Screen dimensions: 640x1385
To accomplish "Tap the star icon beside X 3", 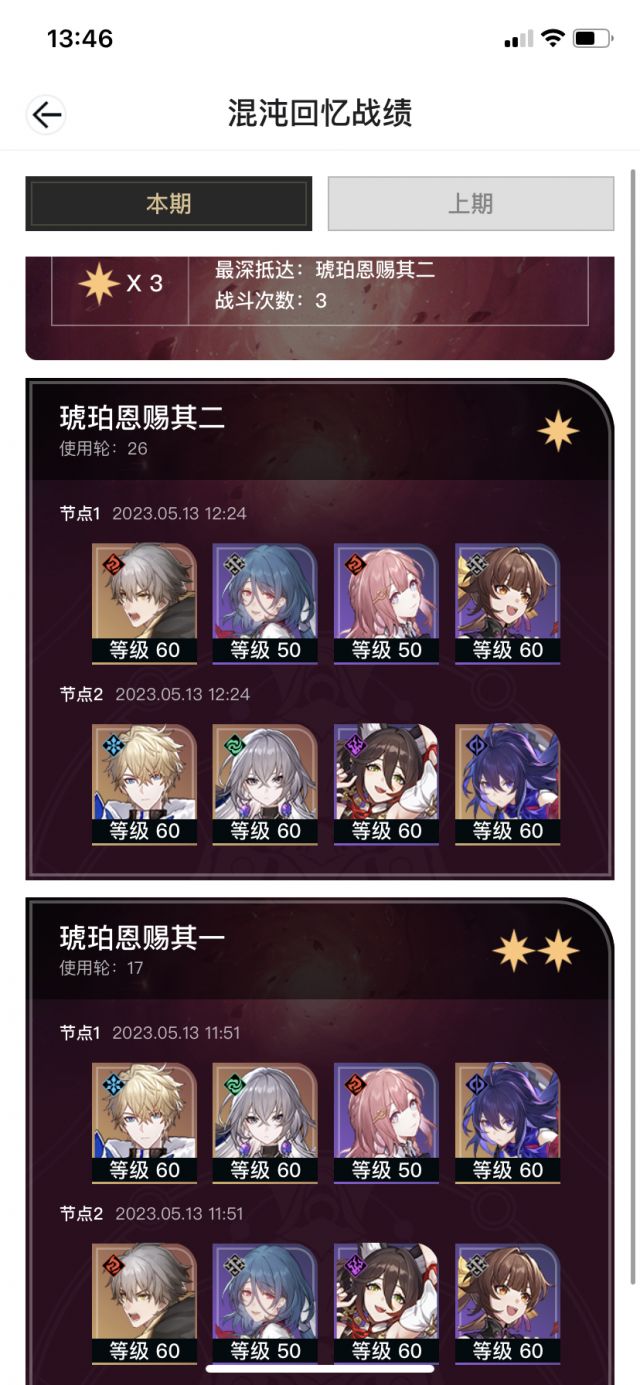I will (x=99, y=284).
